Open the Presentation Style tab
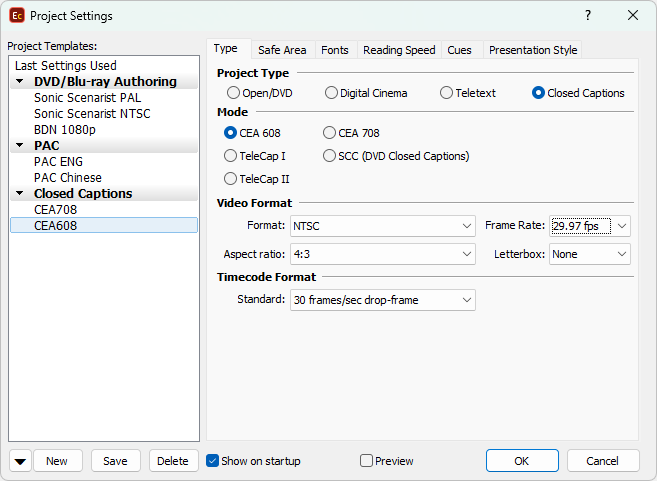 click(532, 50)
